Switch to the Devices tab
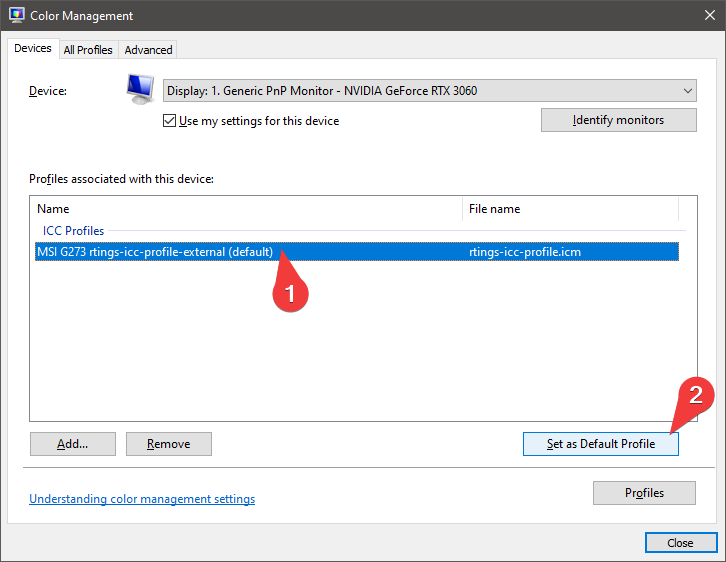The width and height of the screenshot is (726, 562). [33, 49]
